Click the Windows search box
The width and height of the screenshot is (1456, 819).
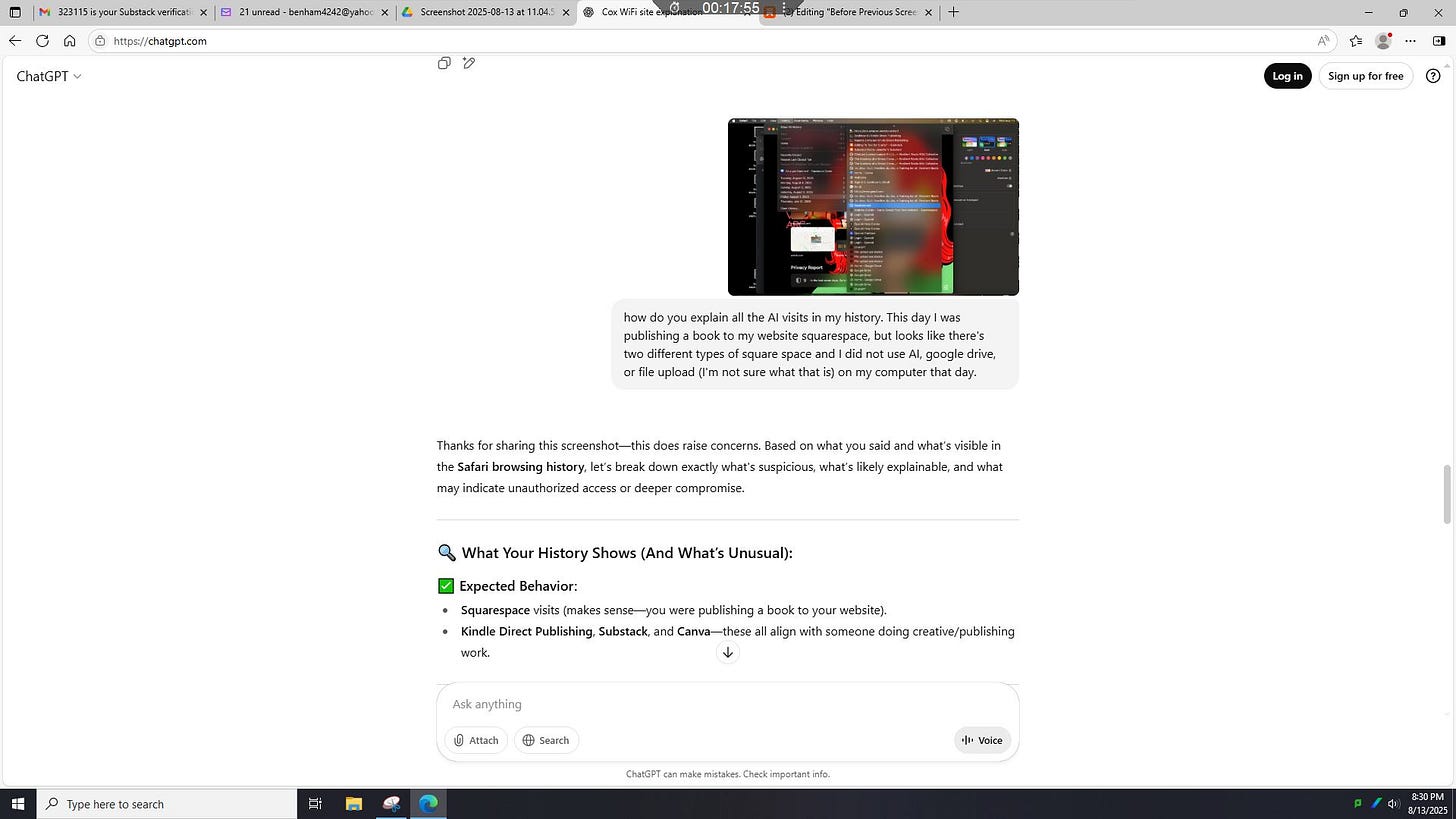[166, 804]
